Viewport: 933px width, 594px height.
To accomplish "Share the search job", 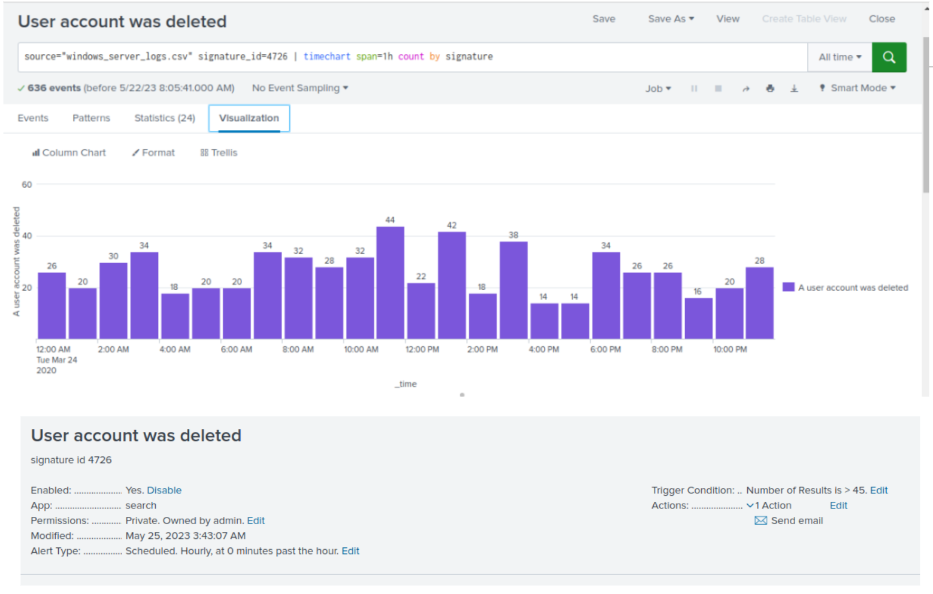I will click(x=746, y=88).
